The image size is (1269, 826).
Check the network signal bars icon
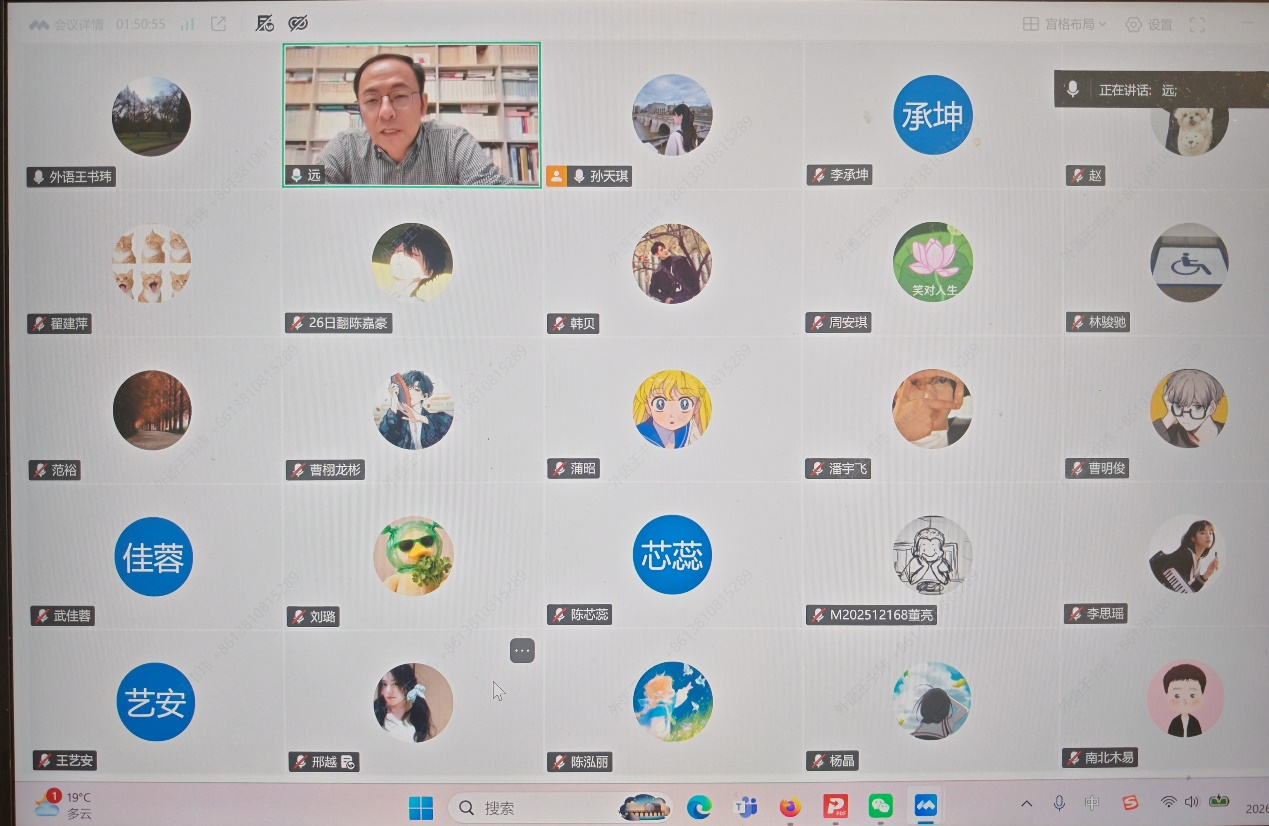click(x=187, y=24)
